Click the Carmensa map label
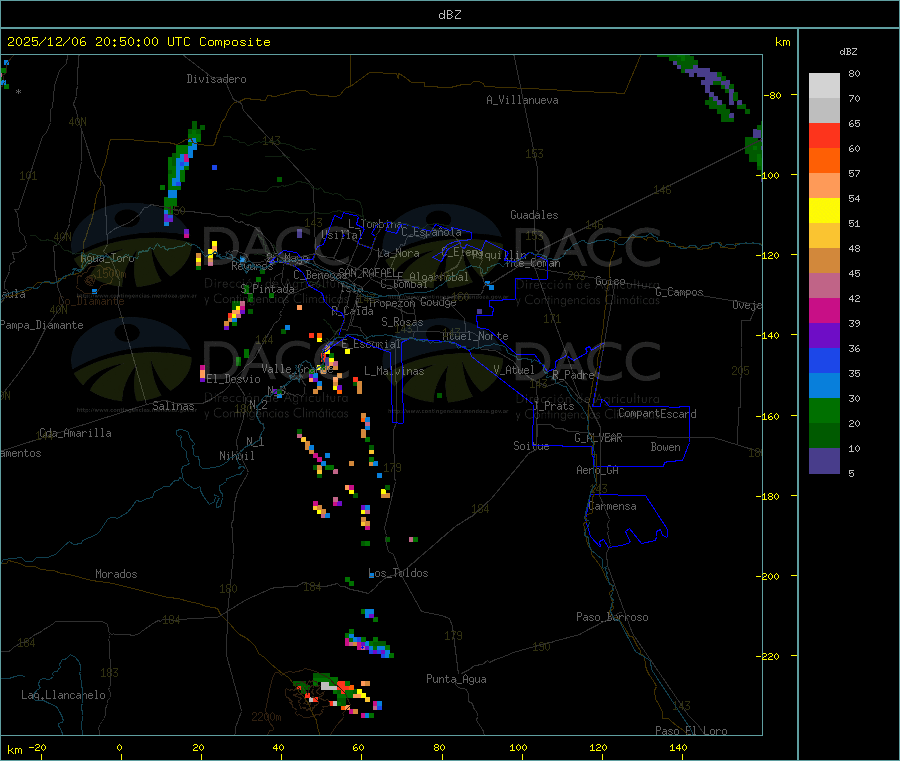 click(x=612, y=506)
